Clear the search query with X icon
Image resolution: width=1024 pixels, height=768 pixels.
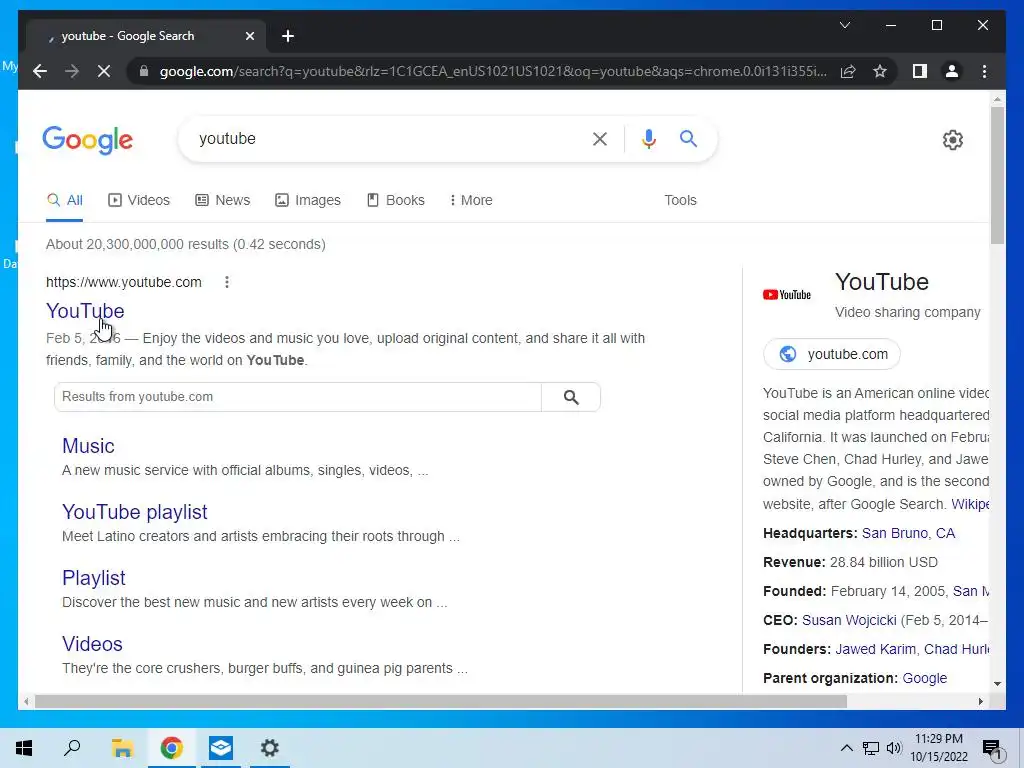tap(600, 138)
